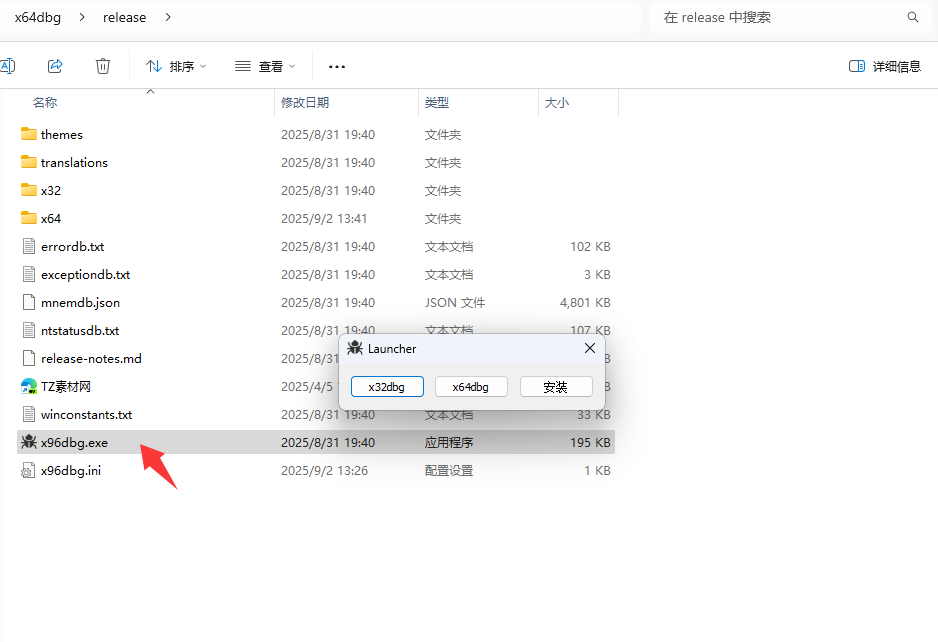
Task: Select the TZ素材网 shortcut icon
Action: tap(29, 387)
